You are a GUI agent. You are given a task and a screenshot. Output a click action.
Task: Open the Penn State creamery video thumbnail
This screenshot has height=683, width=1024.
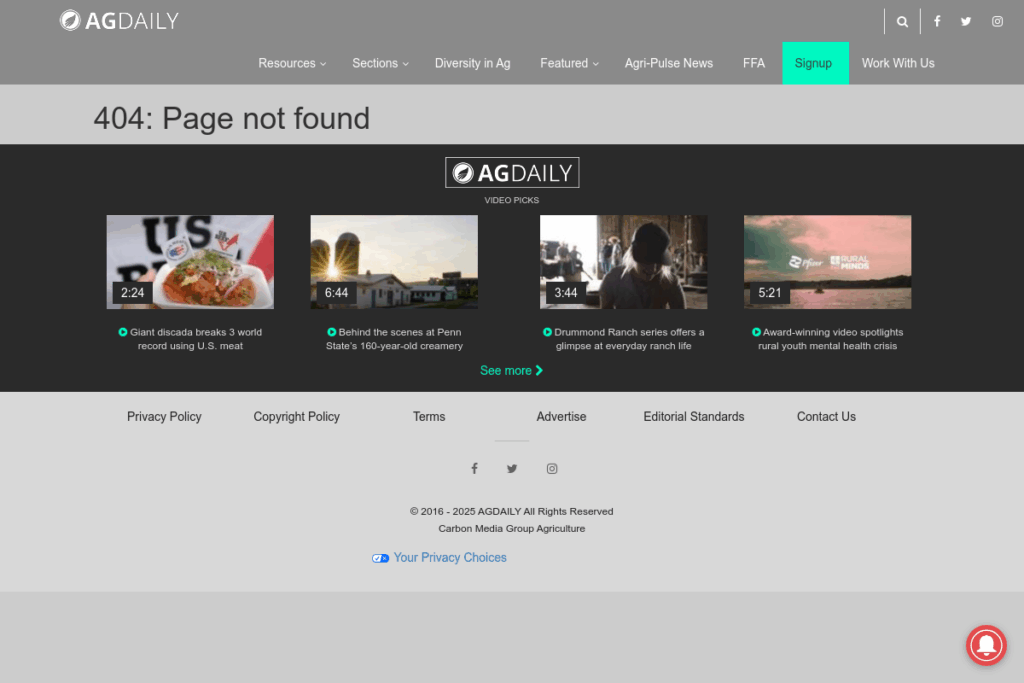click(393, 261)
